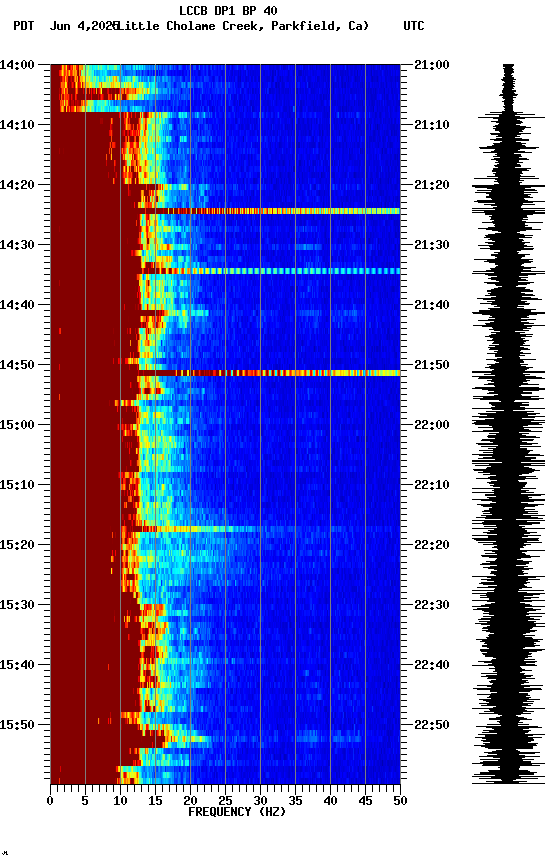This screenshot has height=864, width=552.
Task: Click the 'Jun 4' date text
Action: tap(69, 26)
